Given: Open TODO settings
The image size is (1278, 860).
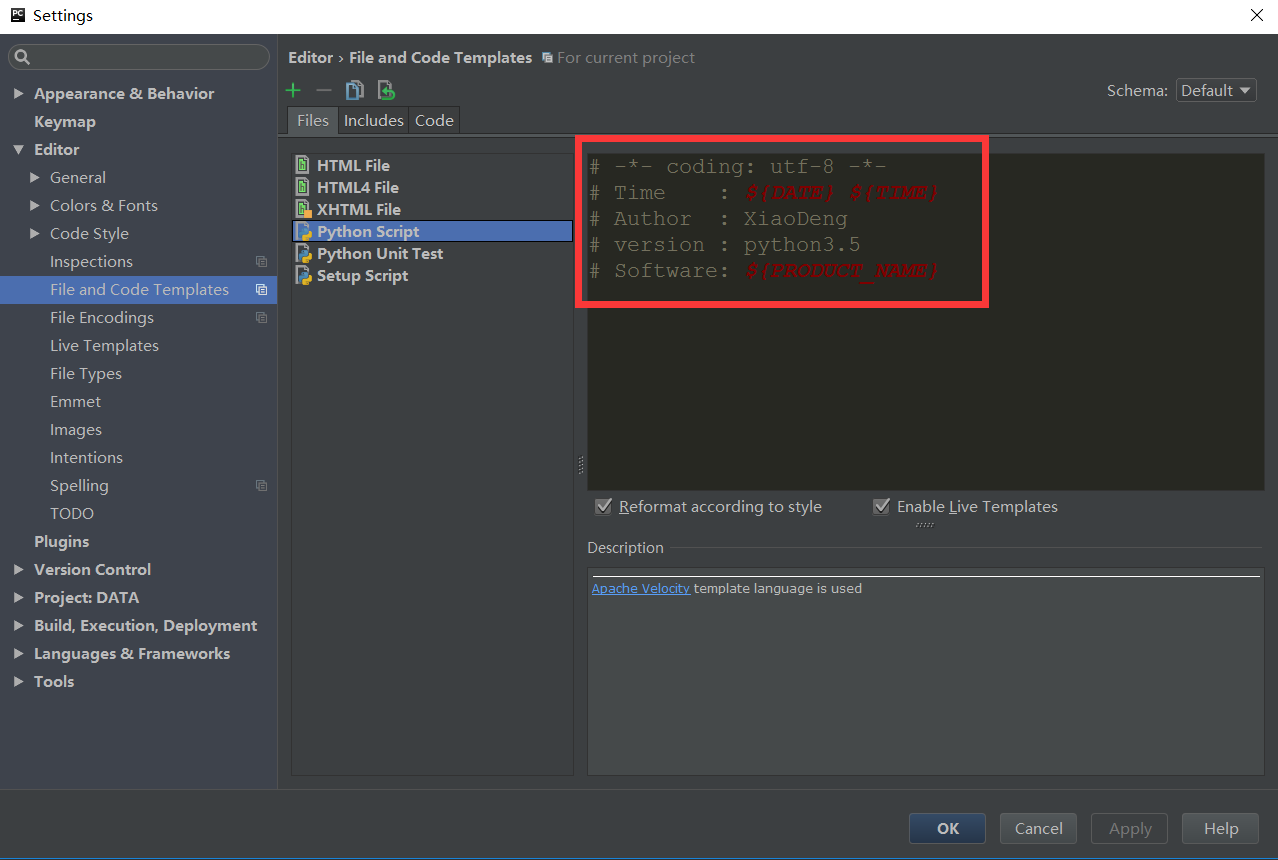Looking at the screenshot, I should click(72, 513).
